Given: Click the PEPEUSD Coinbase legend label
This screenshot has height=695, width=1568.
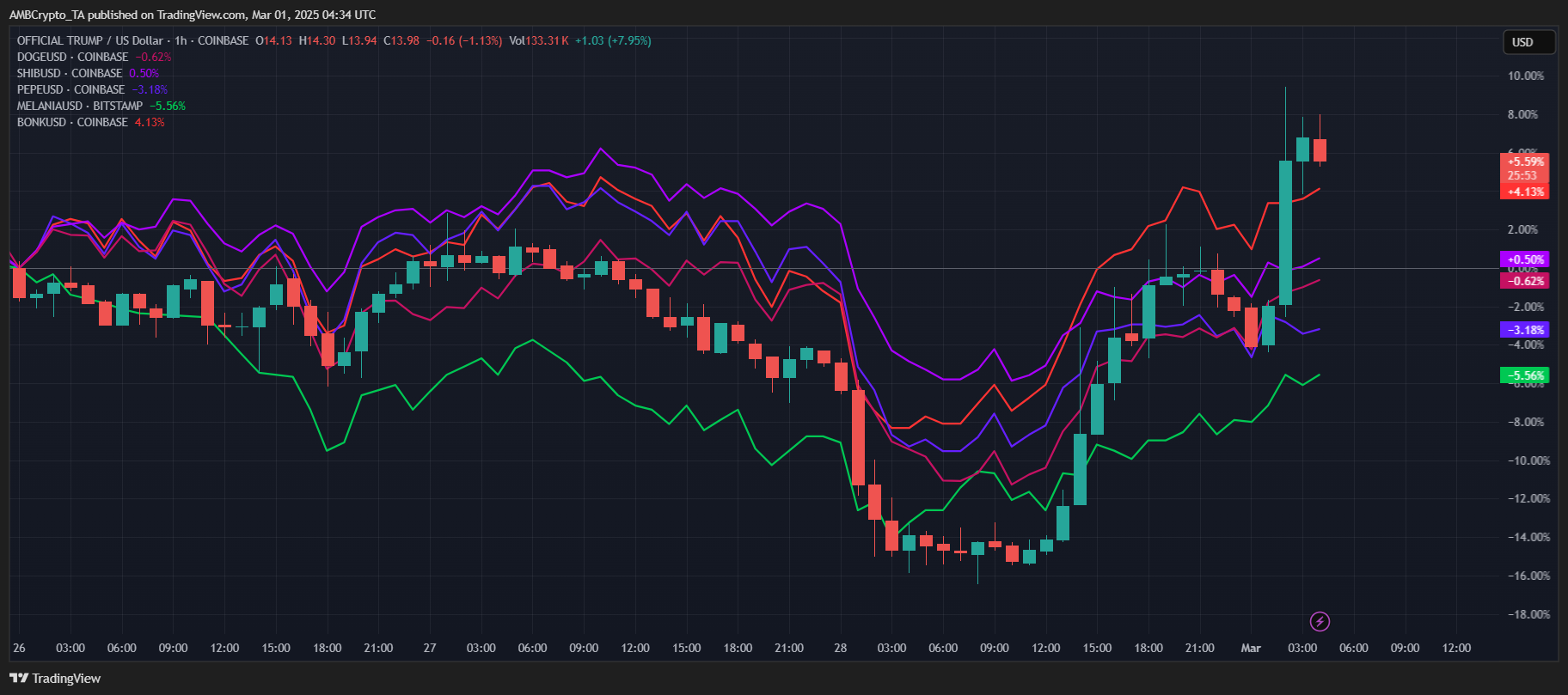Looking at the screenshot, I should click(x=70, y=89).
